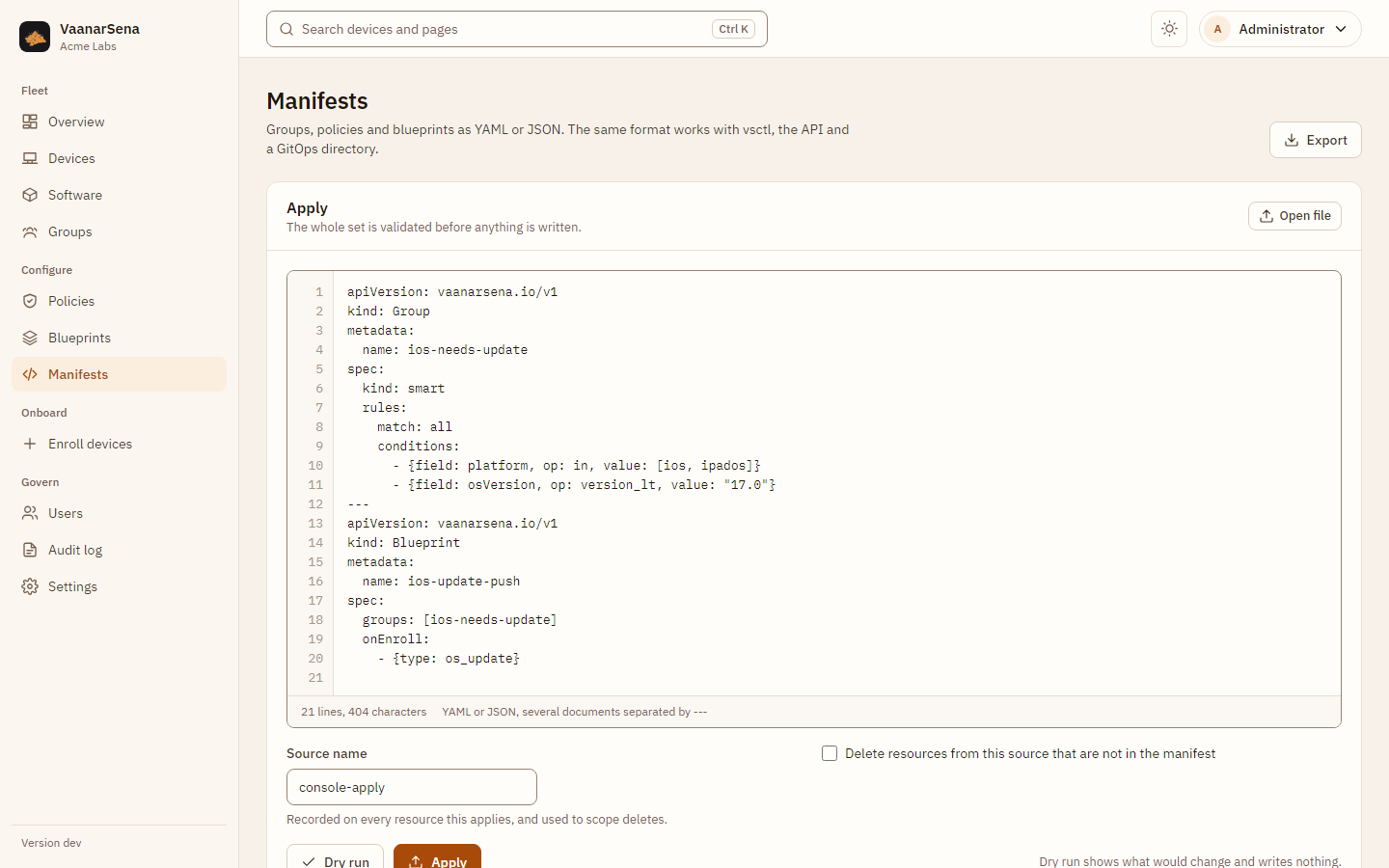Click the Manifests page heading
1389x868 pixels.
(317, 101)
